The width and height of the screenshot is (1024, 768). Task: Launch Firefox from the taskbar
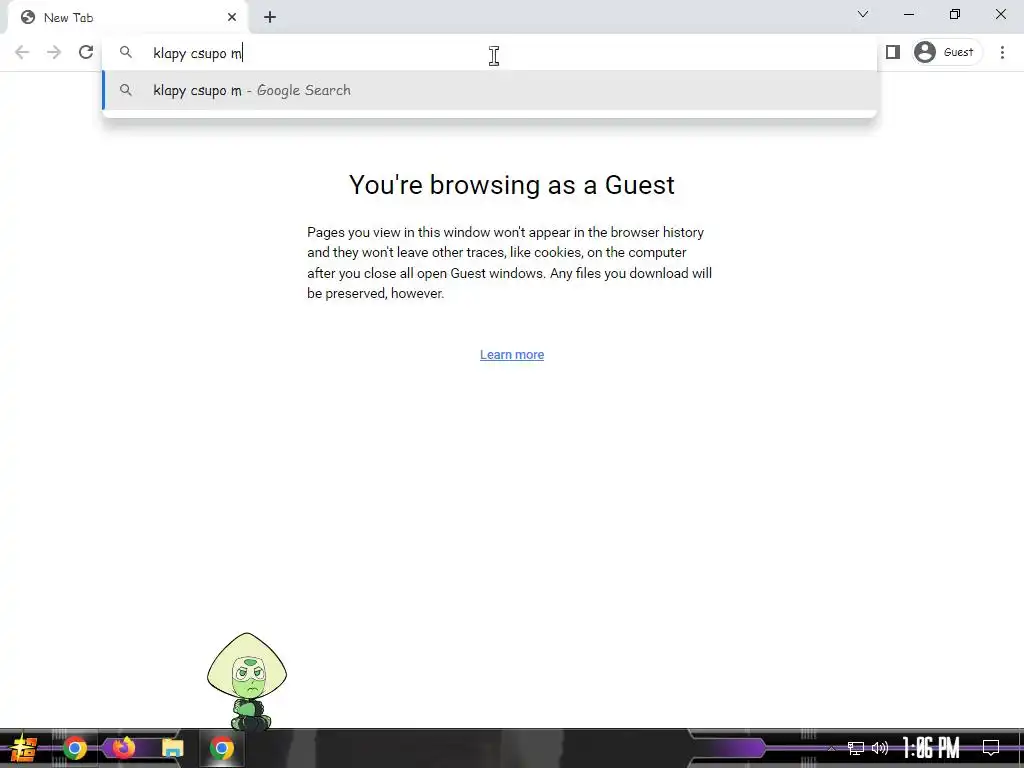(123, 748)
